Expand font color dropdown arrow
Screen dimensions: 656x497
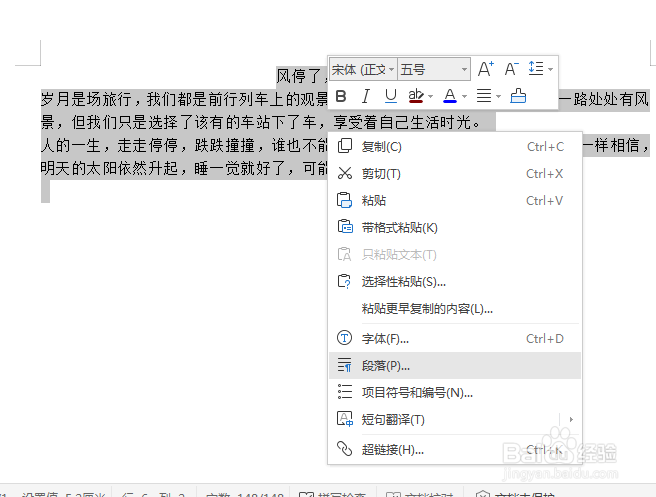coord(464,97)
